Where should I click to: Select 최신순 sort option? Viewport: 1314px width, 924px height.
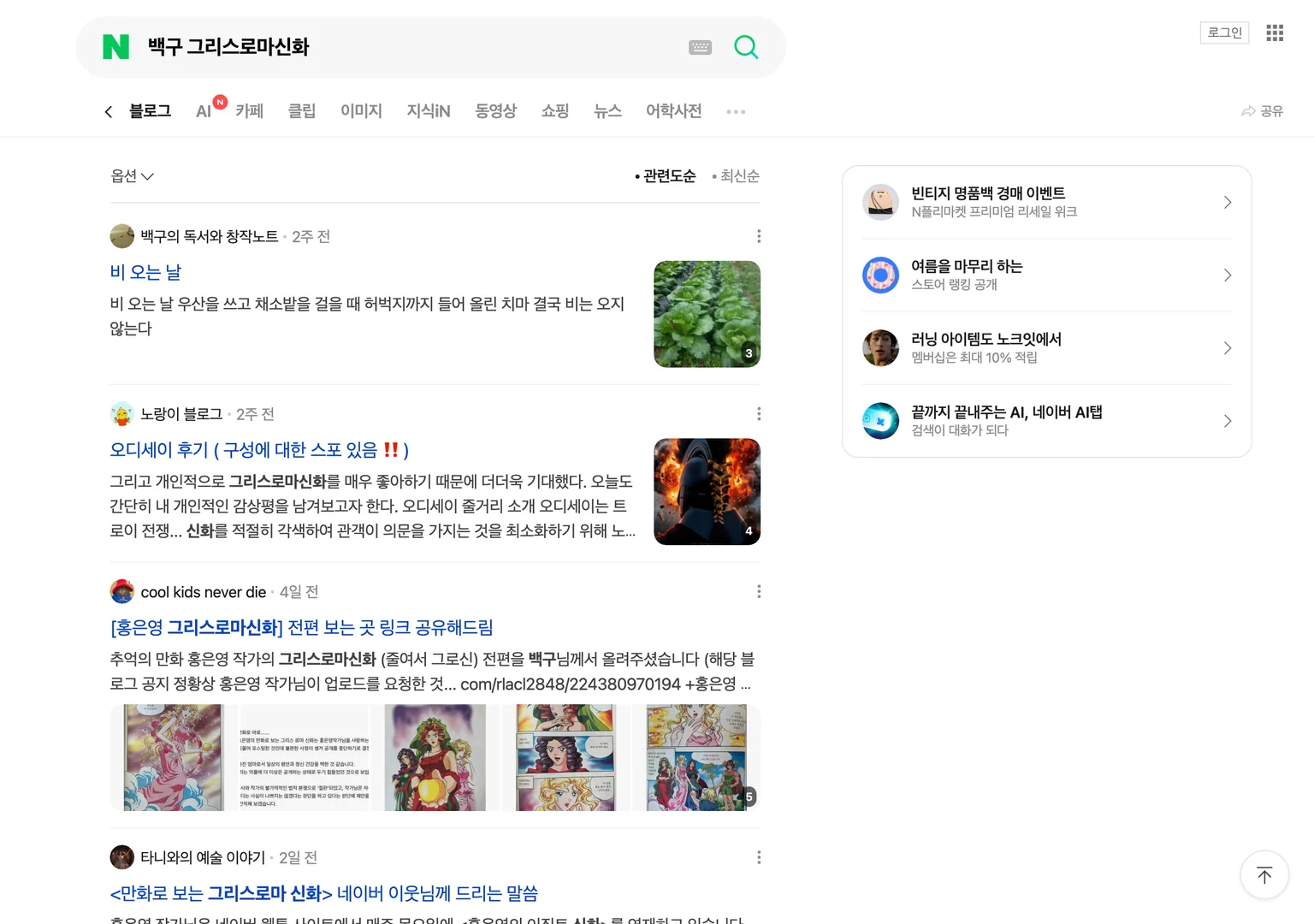(736, 175)
